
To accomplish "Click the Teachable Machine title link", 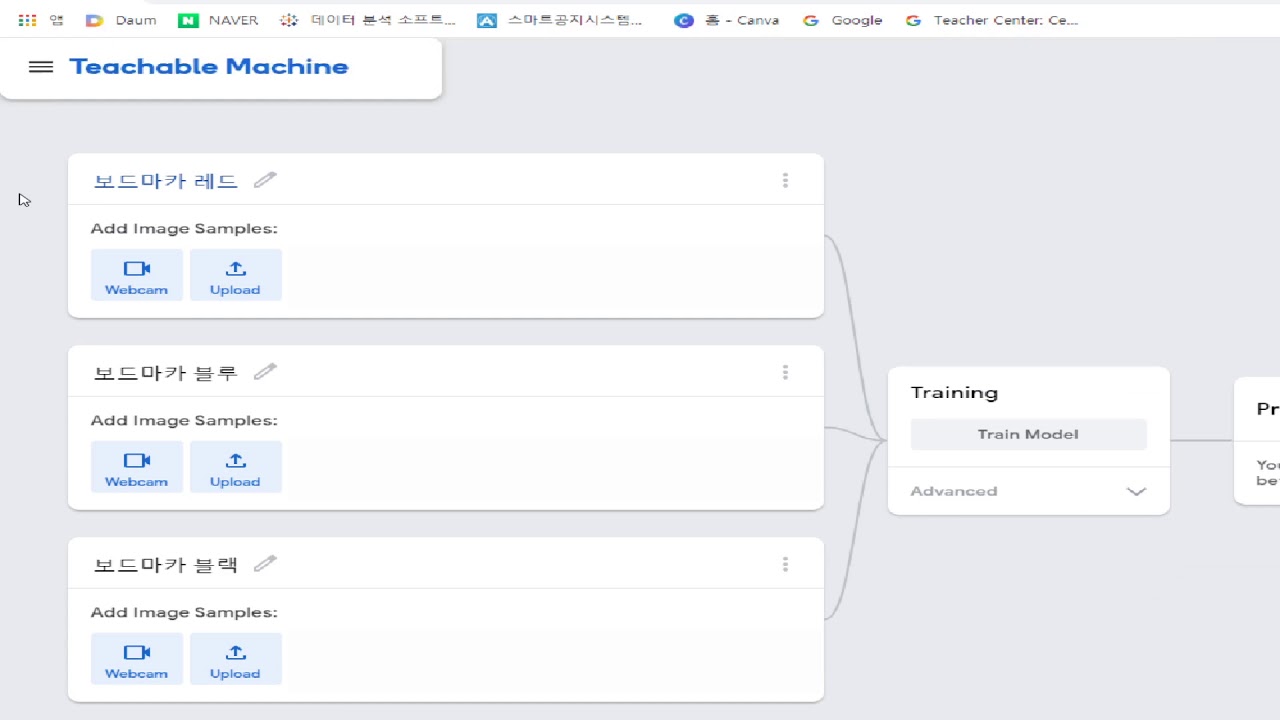I will coord(209,67).
